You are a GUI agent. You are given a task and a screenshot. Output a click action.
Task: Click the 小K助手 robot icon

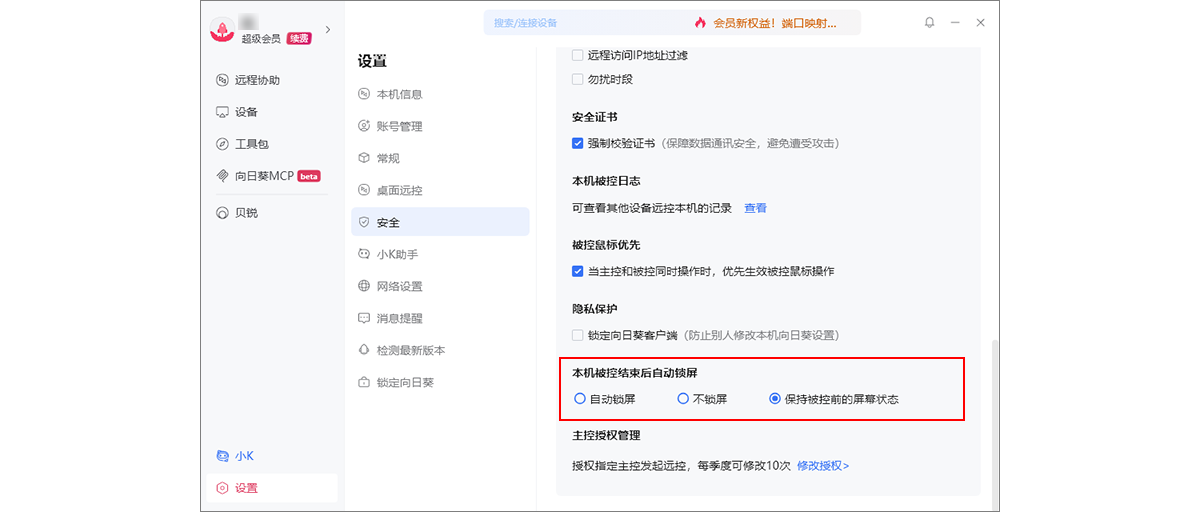click(x=364, y=254)
